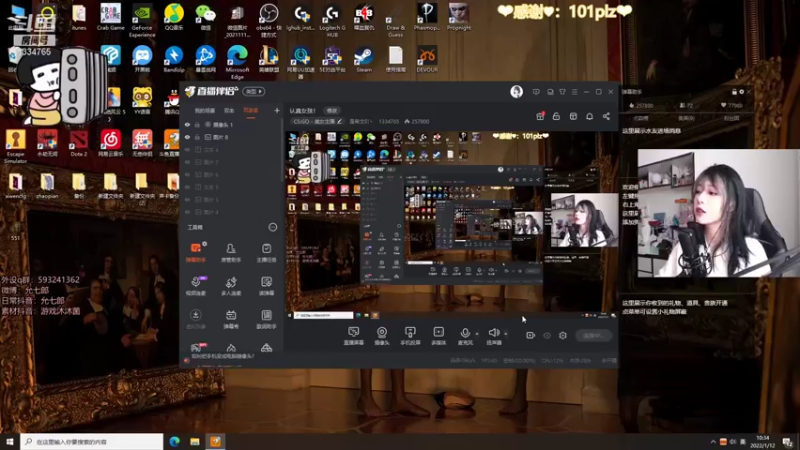Add 摄像头 camera source
Viewport: 800px width, 450px height.
click(x=382, y=336)
